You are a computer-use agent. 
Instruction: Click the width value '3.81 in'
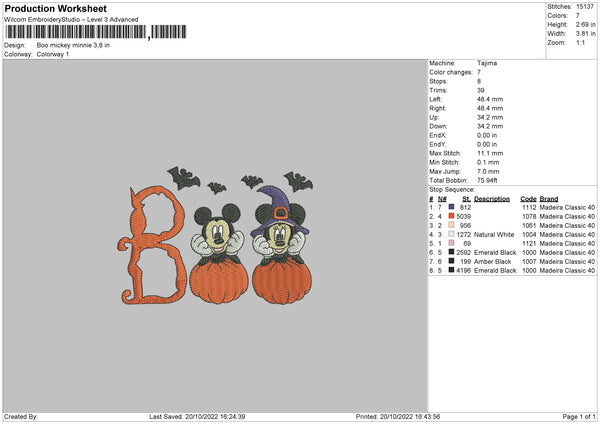pyautogui.click(x=585, y=34)
